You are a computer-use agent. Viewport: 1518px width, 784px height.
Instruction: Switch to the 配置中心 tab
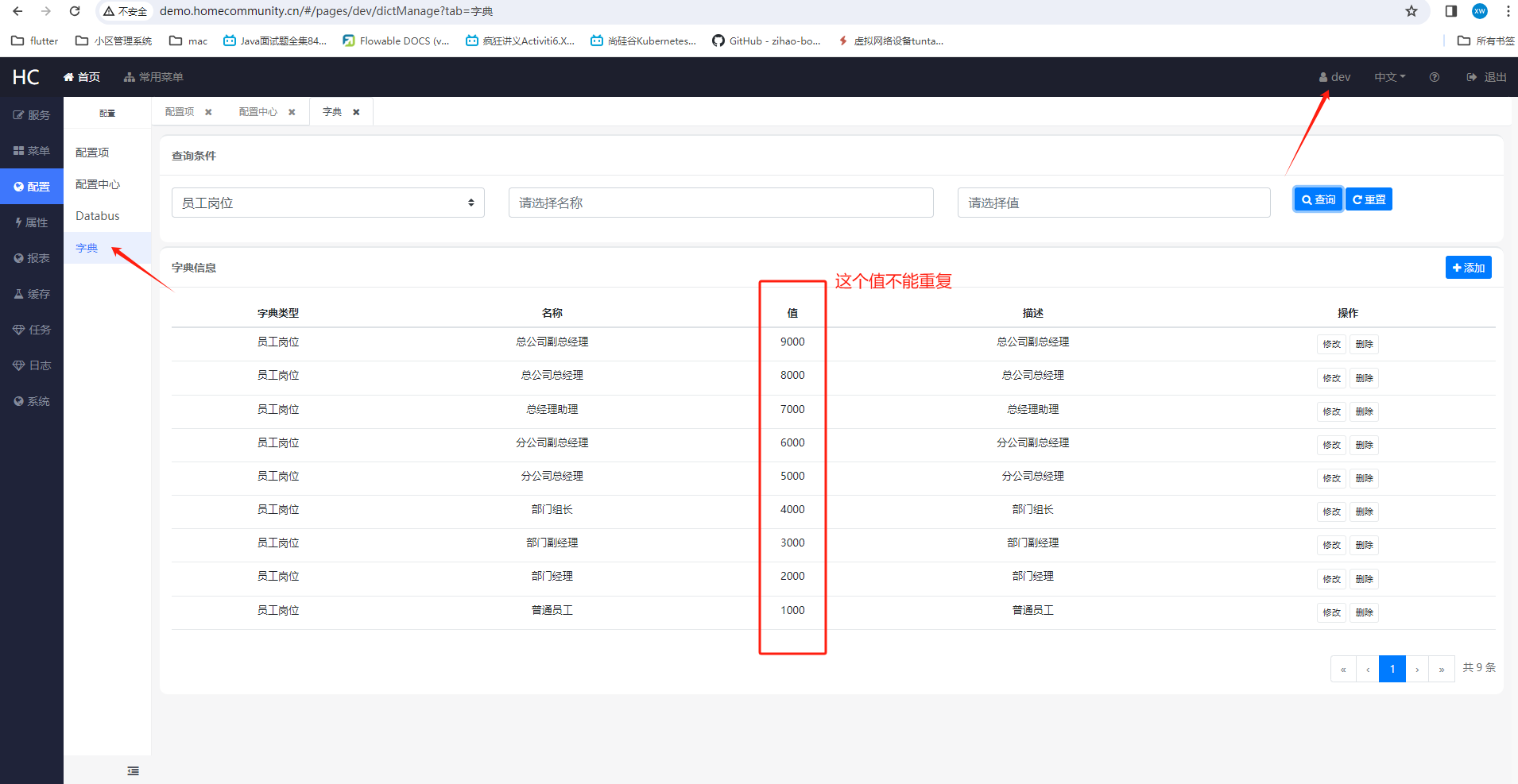[x=258, y=112]
